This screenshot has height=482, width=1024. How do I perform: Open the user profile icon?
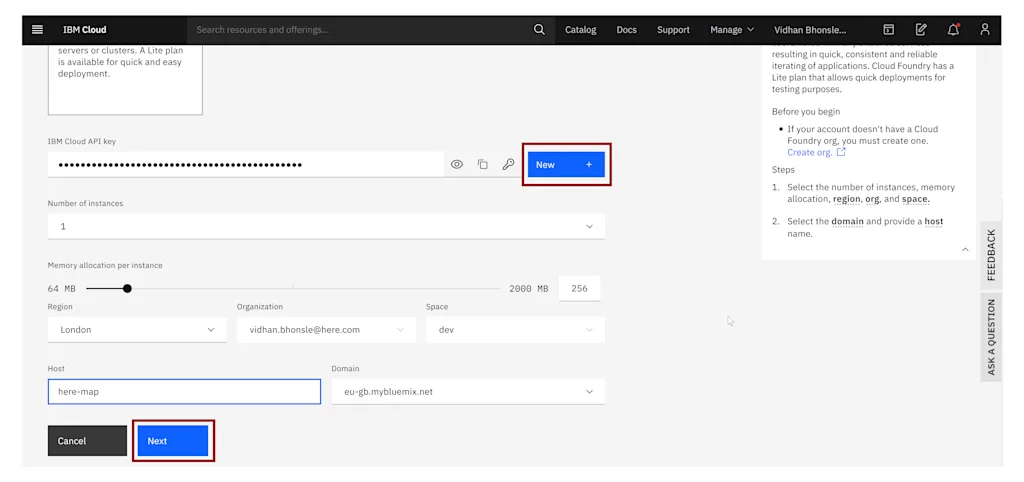[985, 29]
